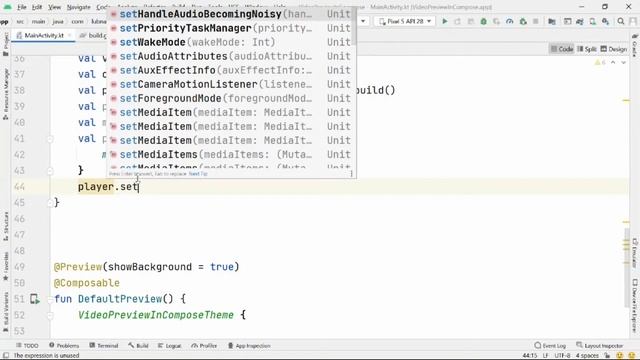
Task: Open the App Inspection tool window
Action: click(249, 346)
